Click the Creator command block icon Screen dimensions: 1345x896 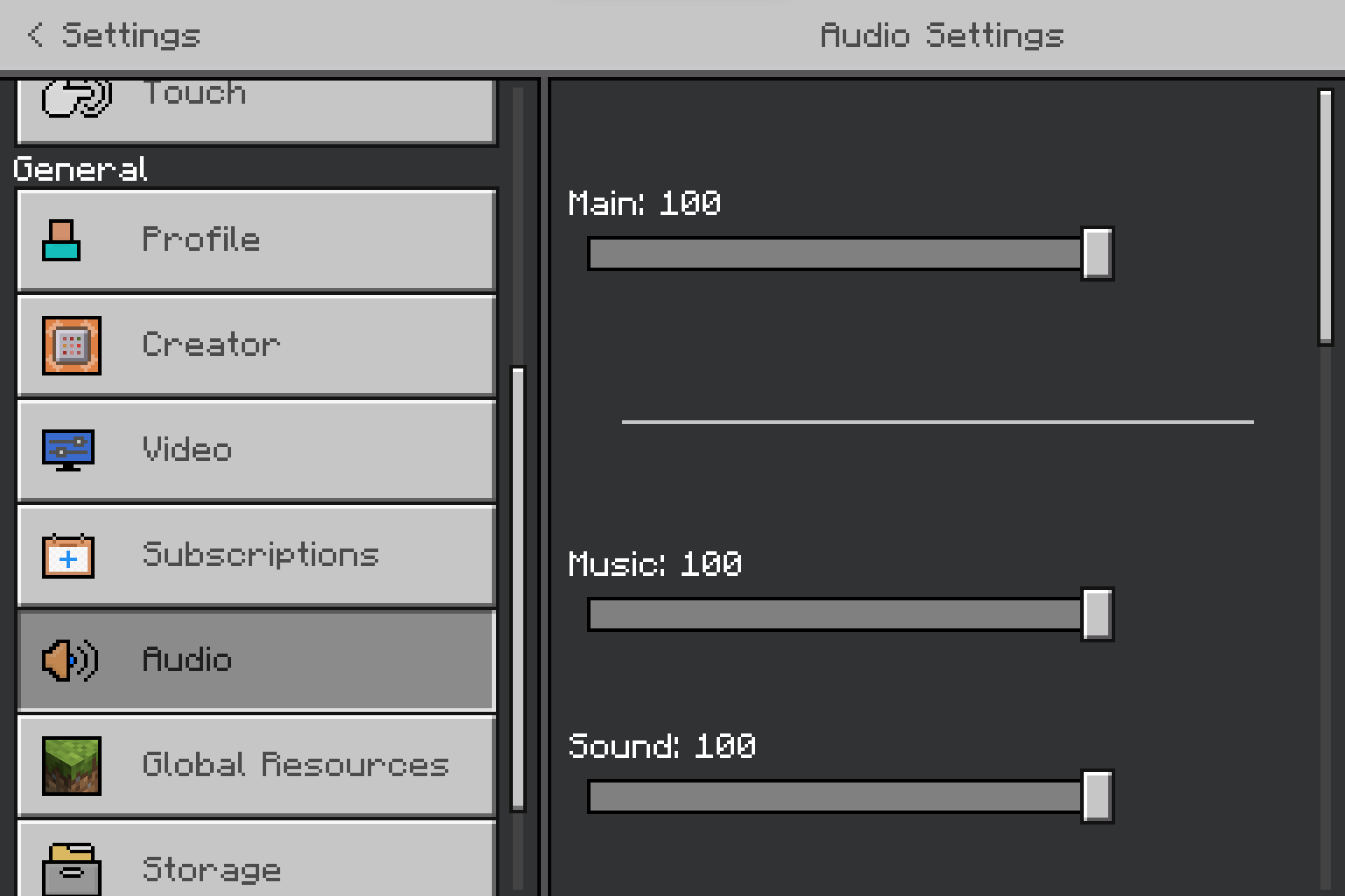[x=71, y=345]
